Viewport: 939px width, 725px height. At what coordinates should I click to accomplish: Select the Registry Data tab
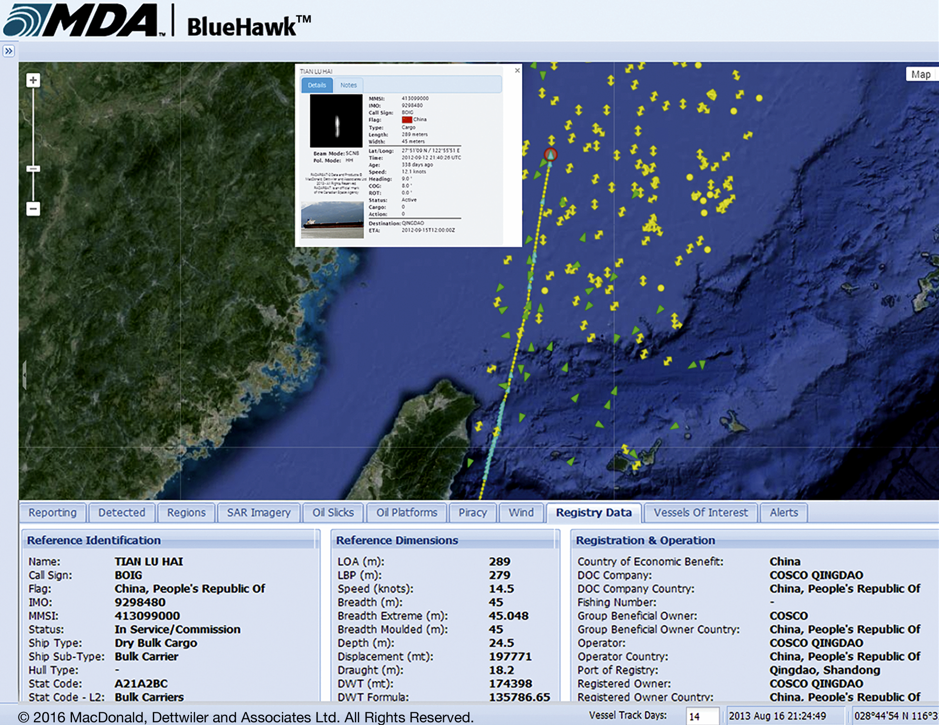[x=593, y=513]
